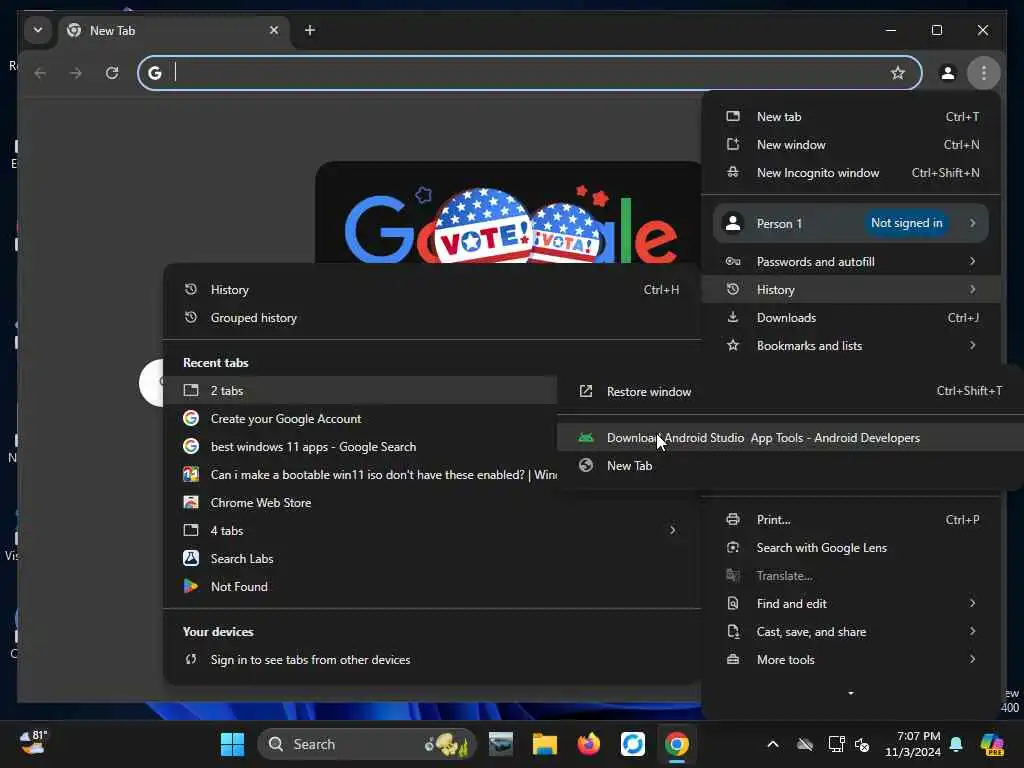The image size is (1024, 768).
Task: Show hidden system tray icons
Action: pyautogui.click(x=773, y=744)
